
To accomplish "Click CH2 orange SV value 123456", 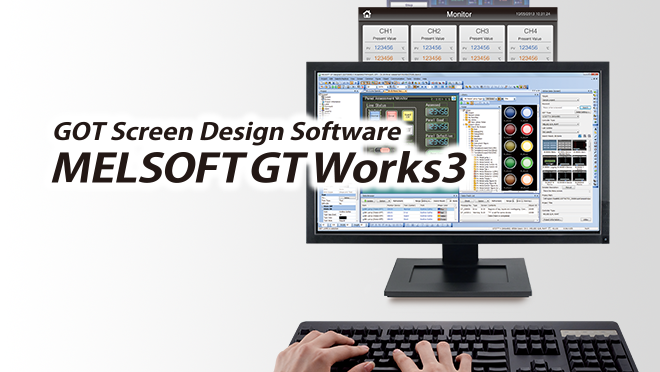I will point(432,58).
